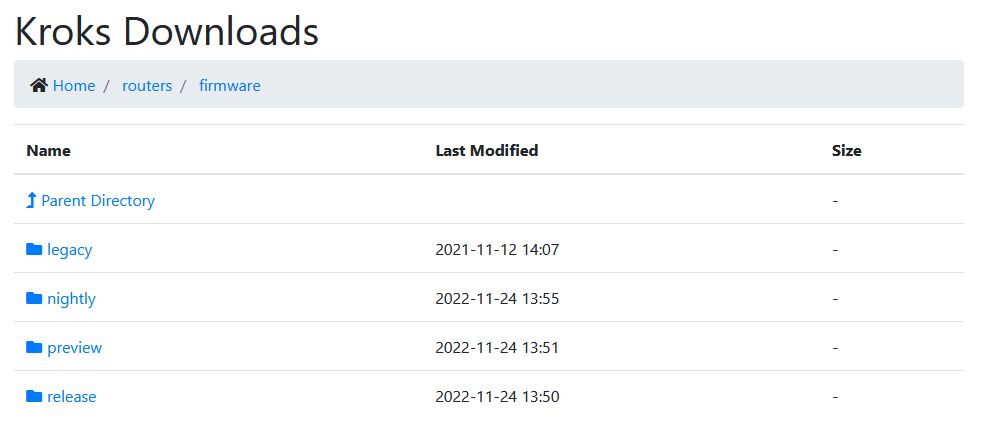Open the preview folder link
This screenshot has width=994, height=448.
tap(74, 347)
